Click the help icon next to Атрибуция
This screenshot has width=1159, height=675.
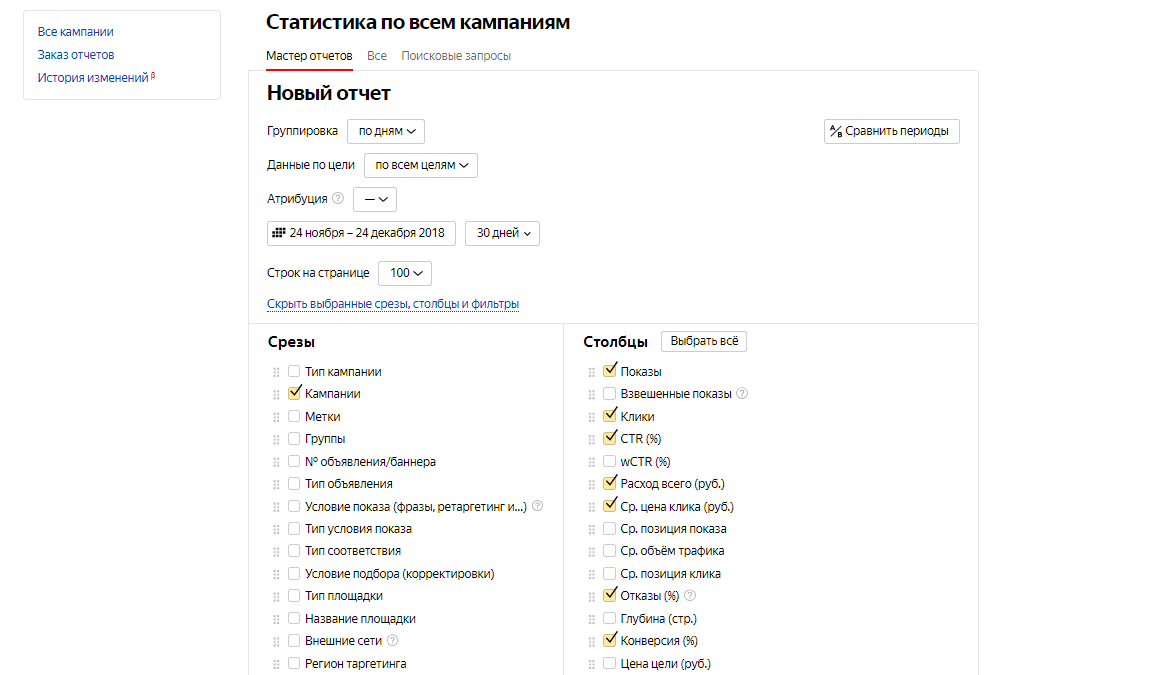click(338, 199)
